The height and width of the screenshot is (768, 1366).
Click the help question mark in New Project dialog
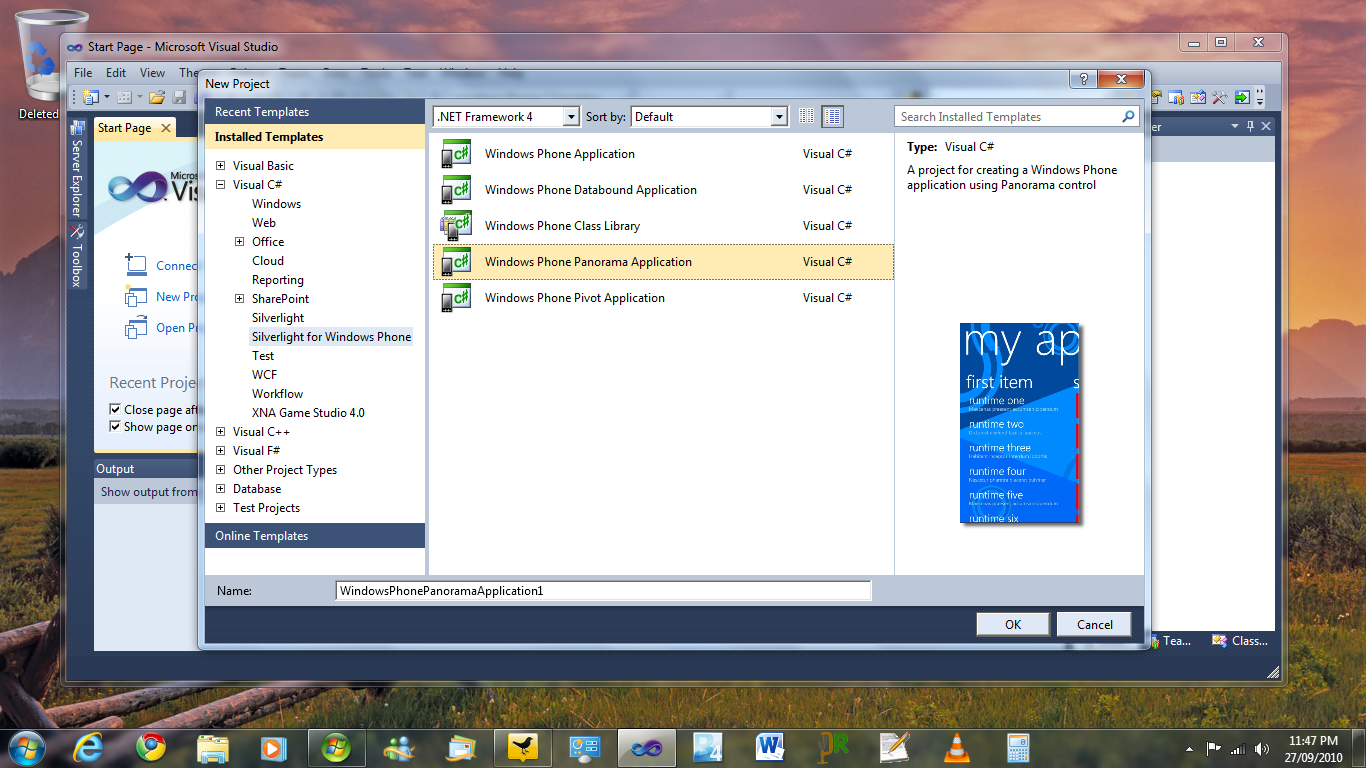tap(1083, 79)
